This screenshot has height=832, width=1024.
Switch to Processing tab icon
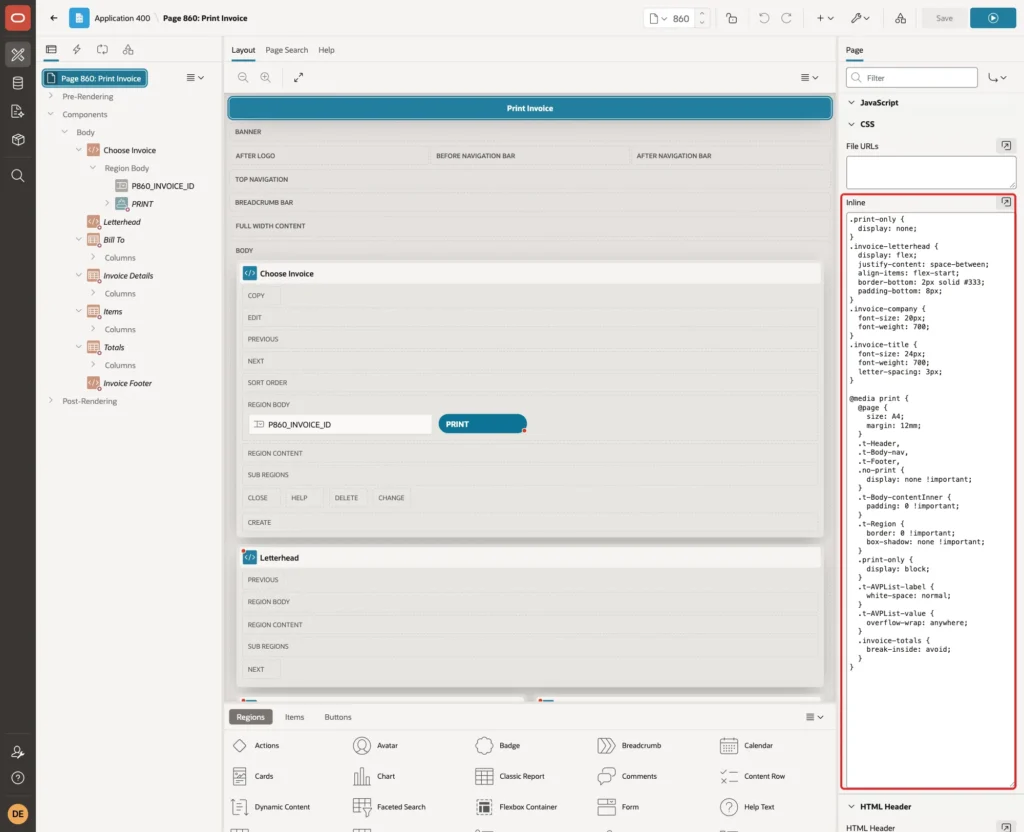click(x=103, y=50)
